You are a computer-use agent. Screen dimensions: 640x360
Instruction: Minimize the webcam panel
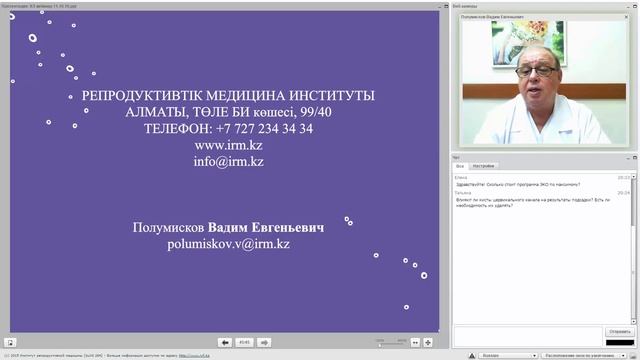pos(628,6)
